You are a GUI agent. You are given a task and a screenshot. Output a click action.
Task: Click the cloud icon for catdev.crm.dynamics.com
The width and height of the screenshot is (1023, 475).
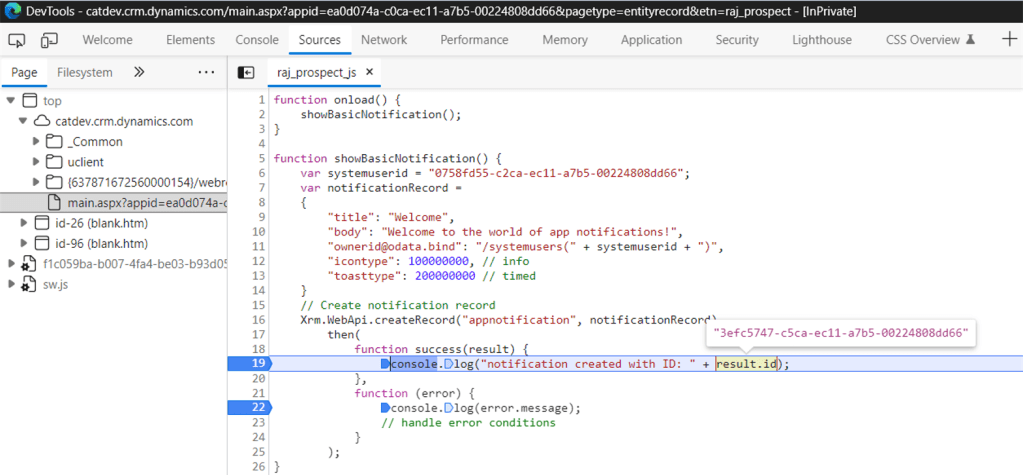point(42,121)
